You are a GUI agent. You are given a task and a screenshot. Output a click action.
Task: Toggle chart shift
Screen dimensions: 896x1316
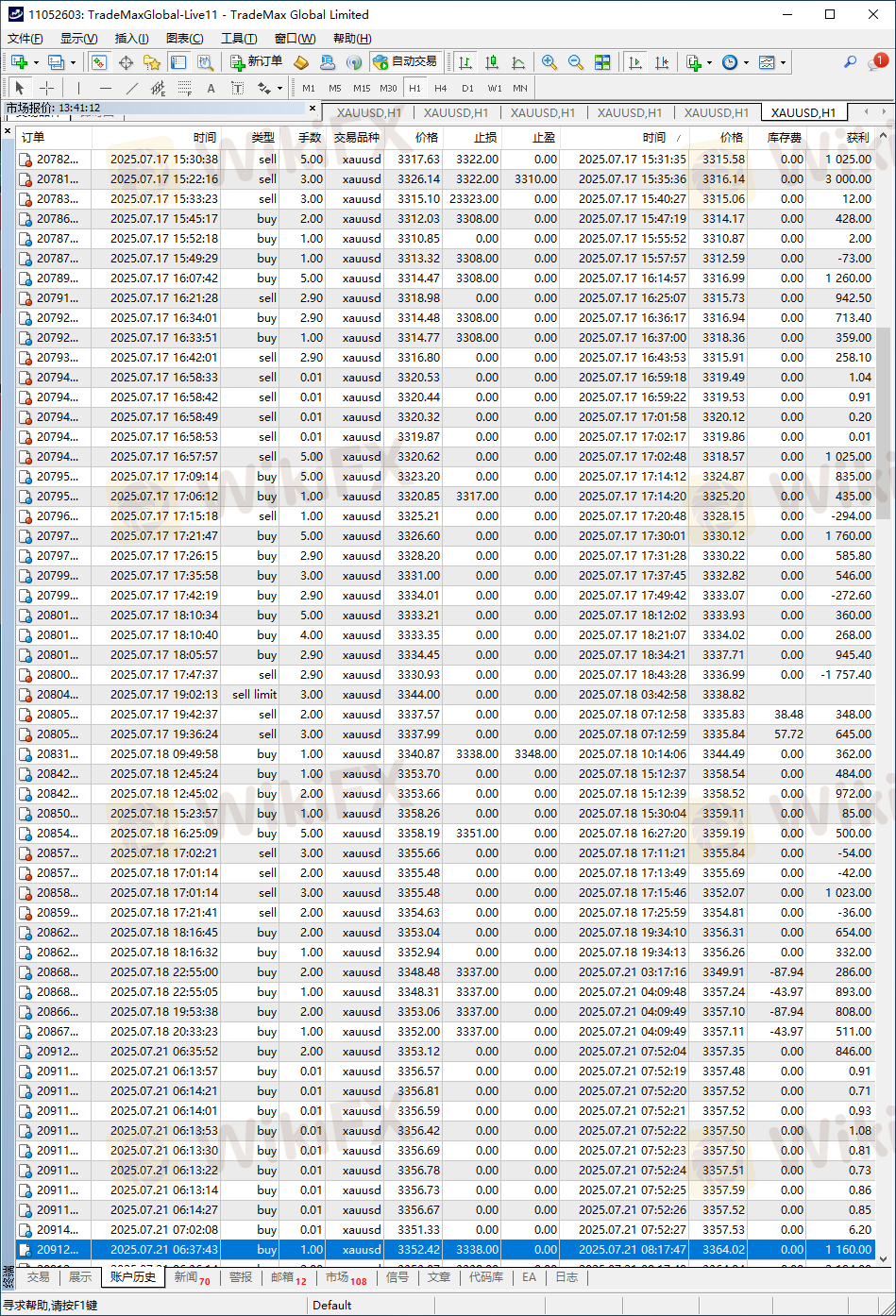tap(662, 62)
